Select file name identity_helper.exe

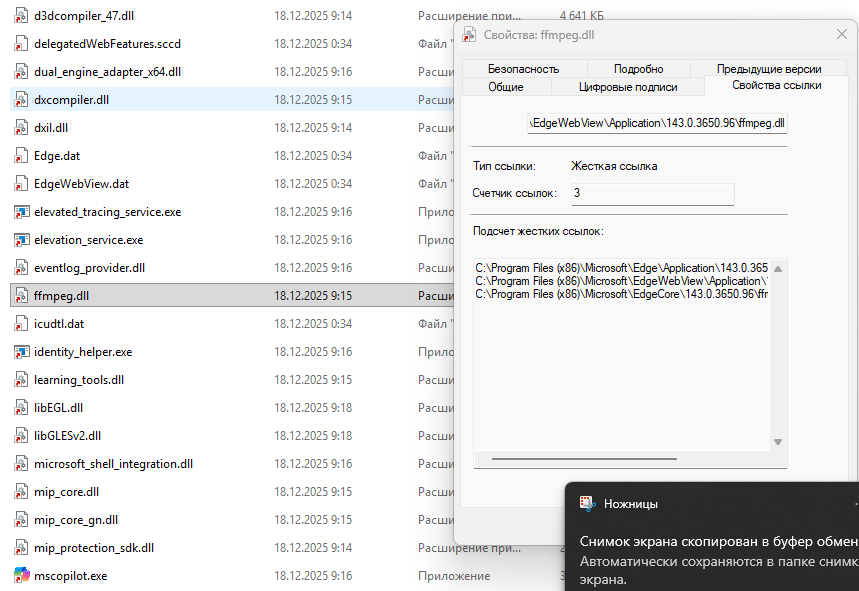point(83,352)
